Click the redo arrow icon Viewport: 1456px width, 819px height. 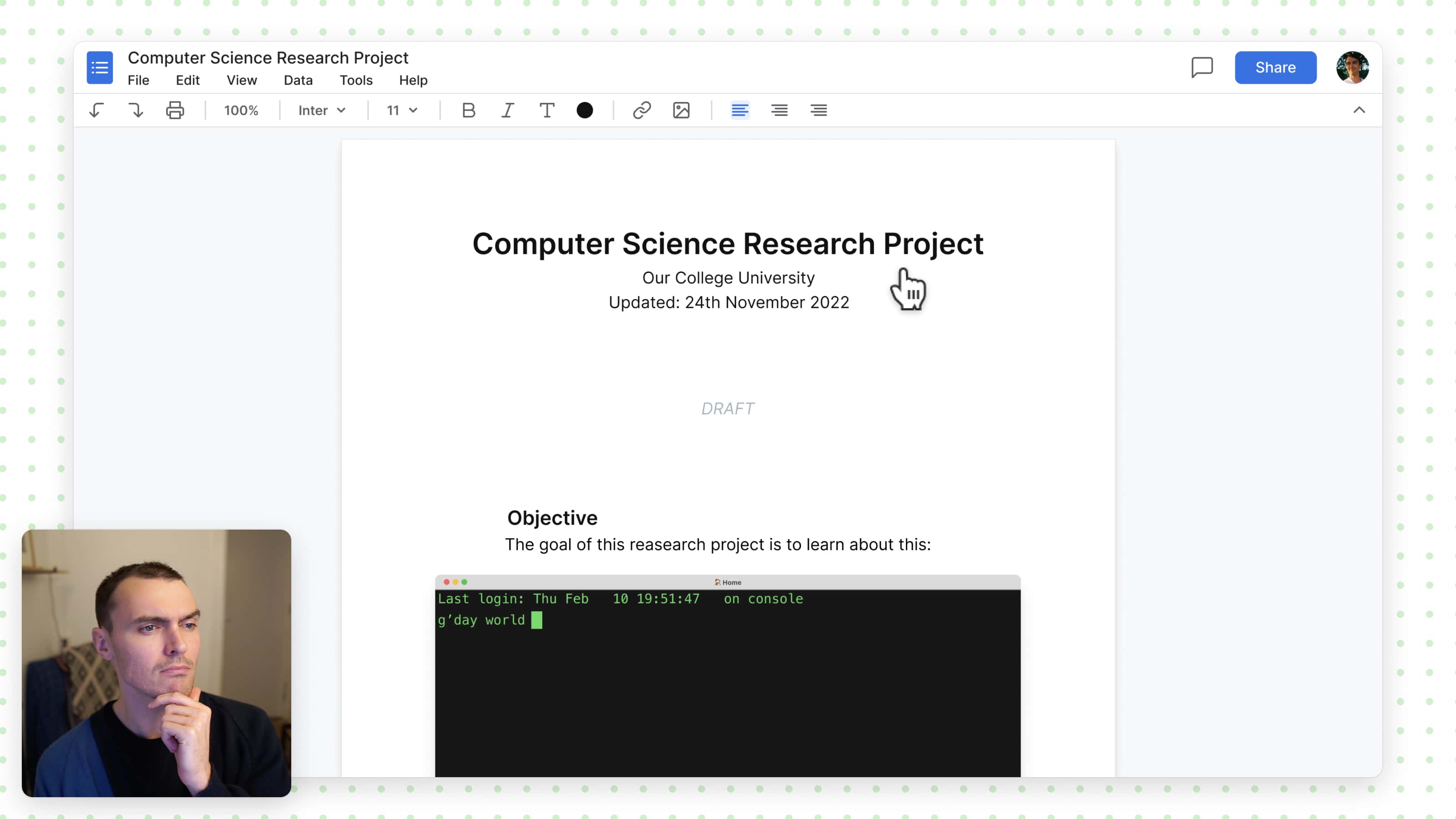point(136,110)
